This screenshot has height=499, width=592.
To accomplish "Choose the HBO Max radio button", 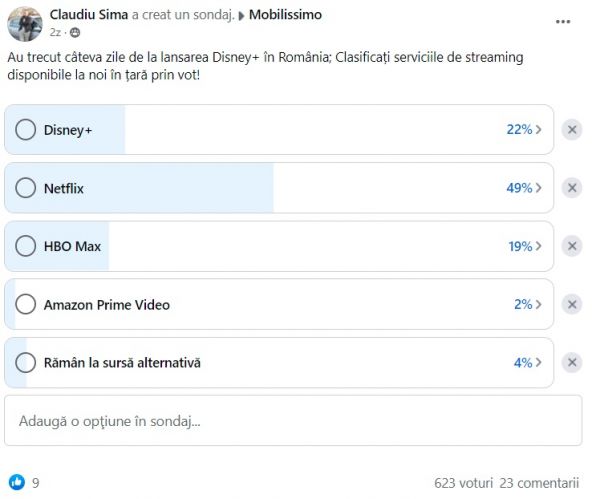I will click(26, 246).
